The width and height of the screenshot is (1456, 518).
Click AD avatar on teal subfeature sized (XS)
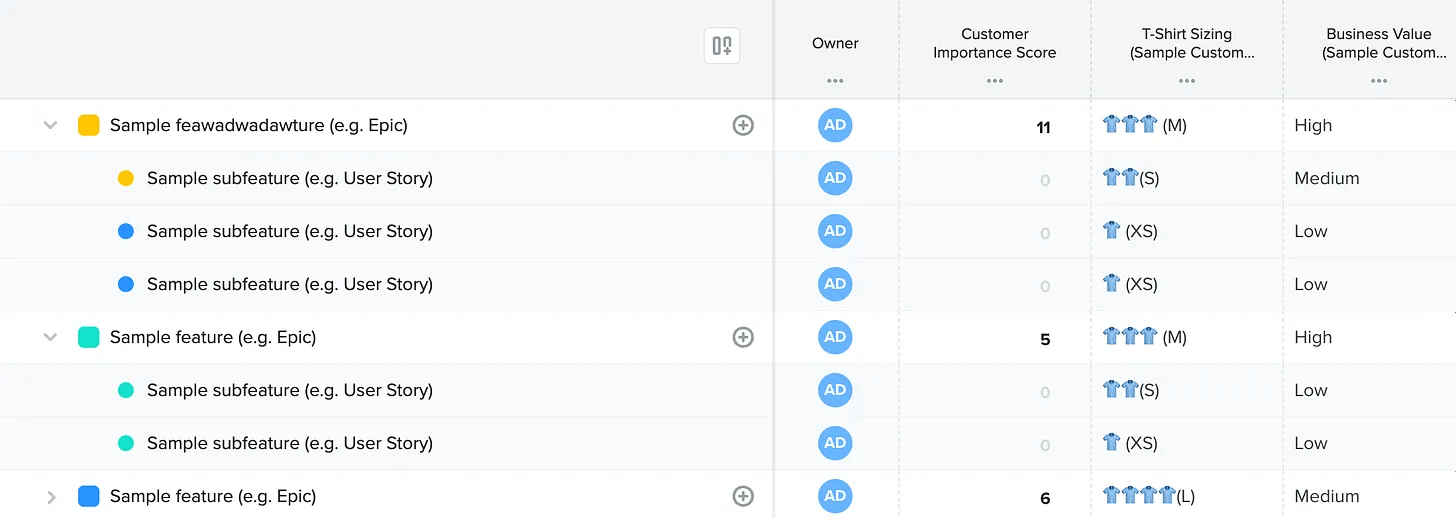pos(835,443)
